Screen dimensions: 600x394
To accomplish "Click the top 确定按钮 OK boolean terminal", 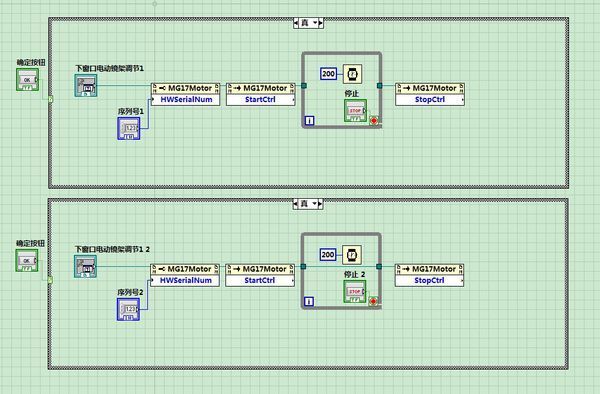I will pyautogui.click(x=27, y=80).
